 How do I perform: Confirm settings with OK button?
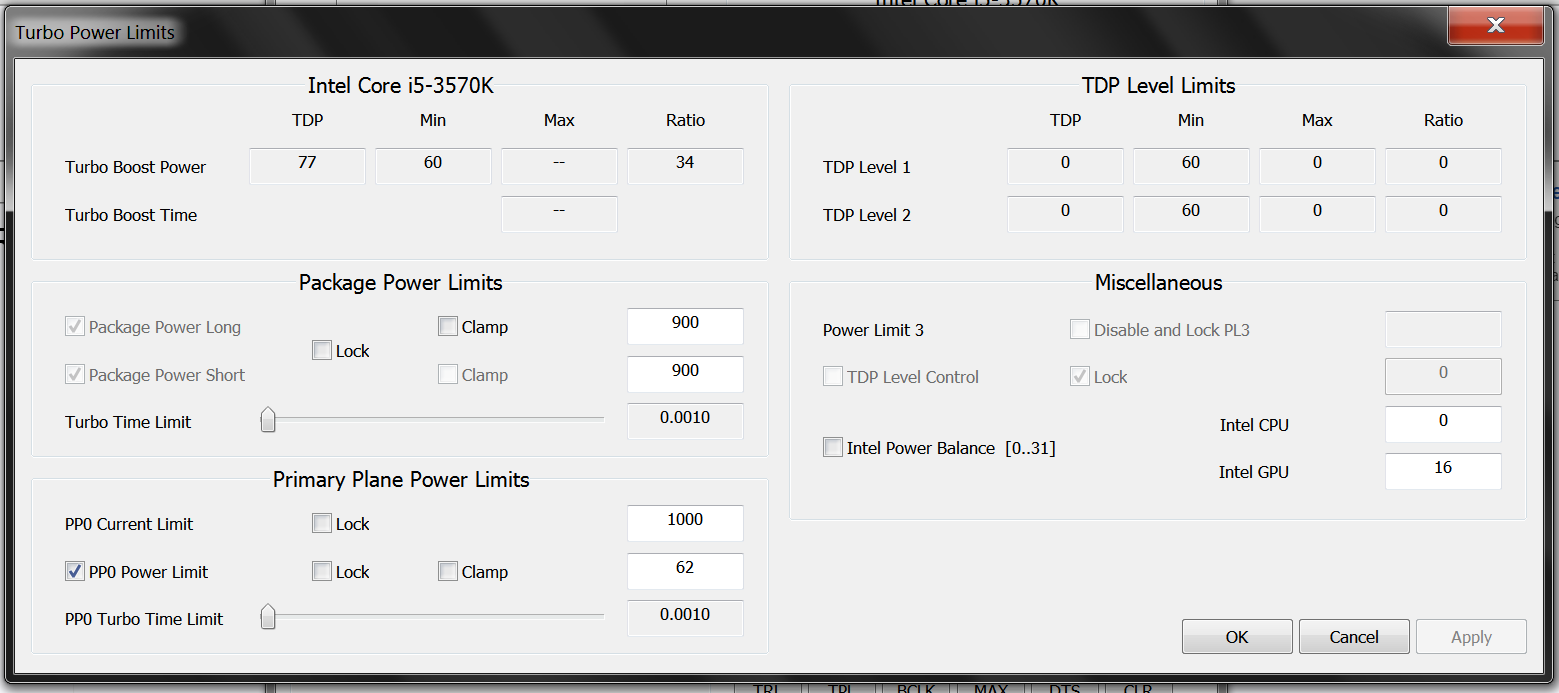click(1237, 637)
